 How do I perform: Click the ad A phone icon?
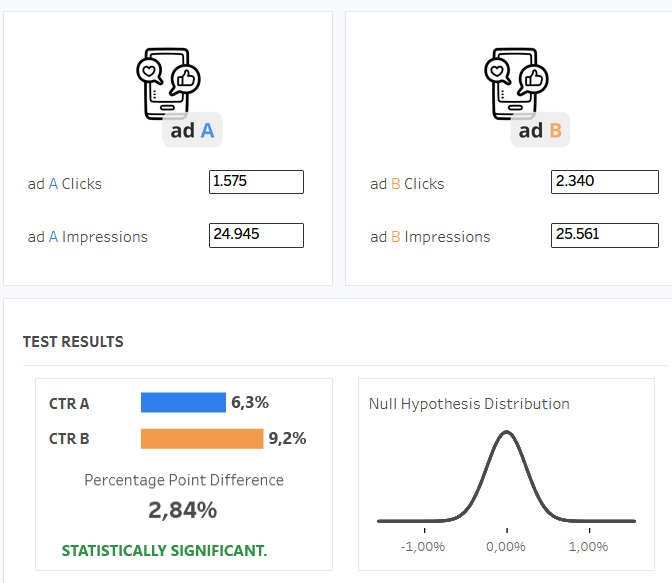(166, 82)
